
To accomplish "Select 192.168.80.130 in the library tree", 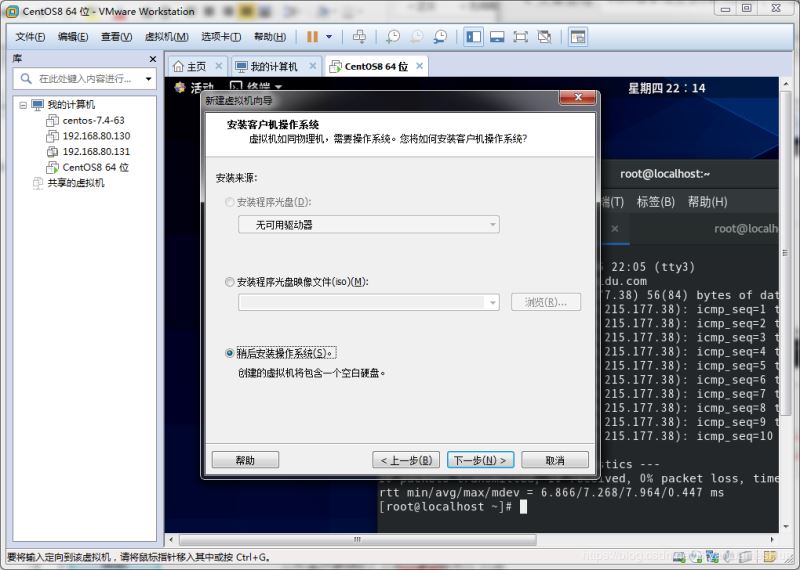I will click(96, 136).
